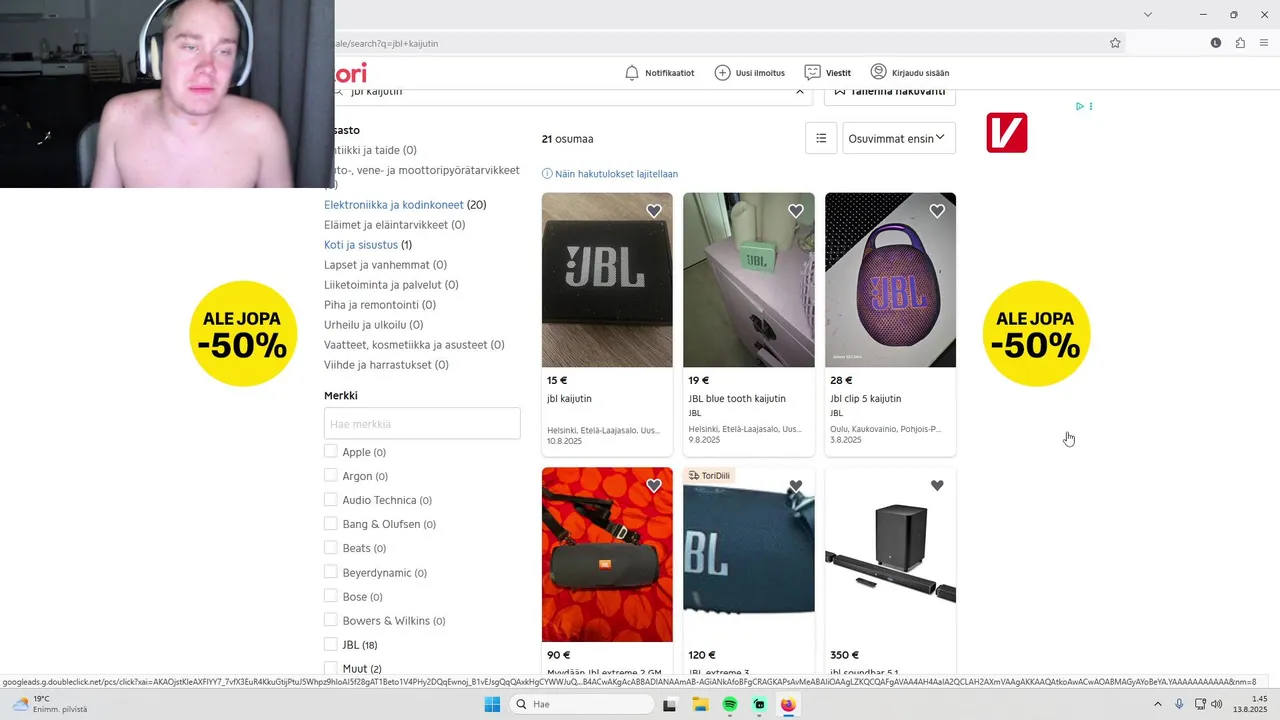The width and height of the screenshot is (1280, 720).
Task: Bookmark this page with the star icon
Action: coord(1115,43)
